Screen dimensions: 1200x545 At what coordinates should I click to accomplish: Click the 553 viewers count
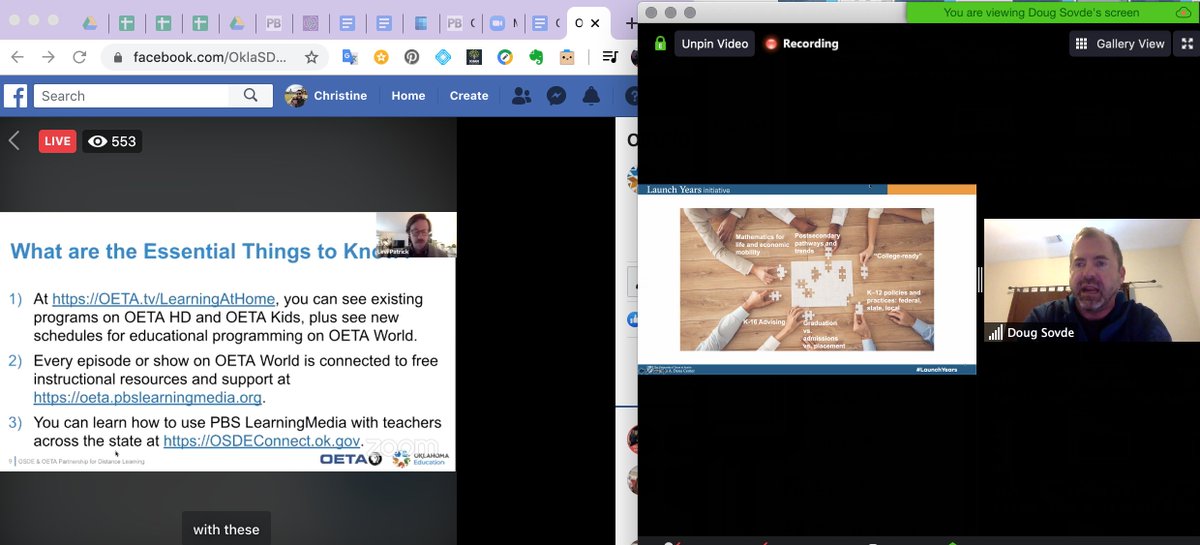click(x=112, y=141)
